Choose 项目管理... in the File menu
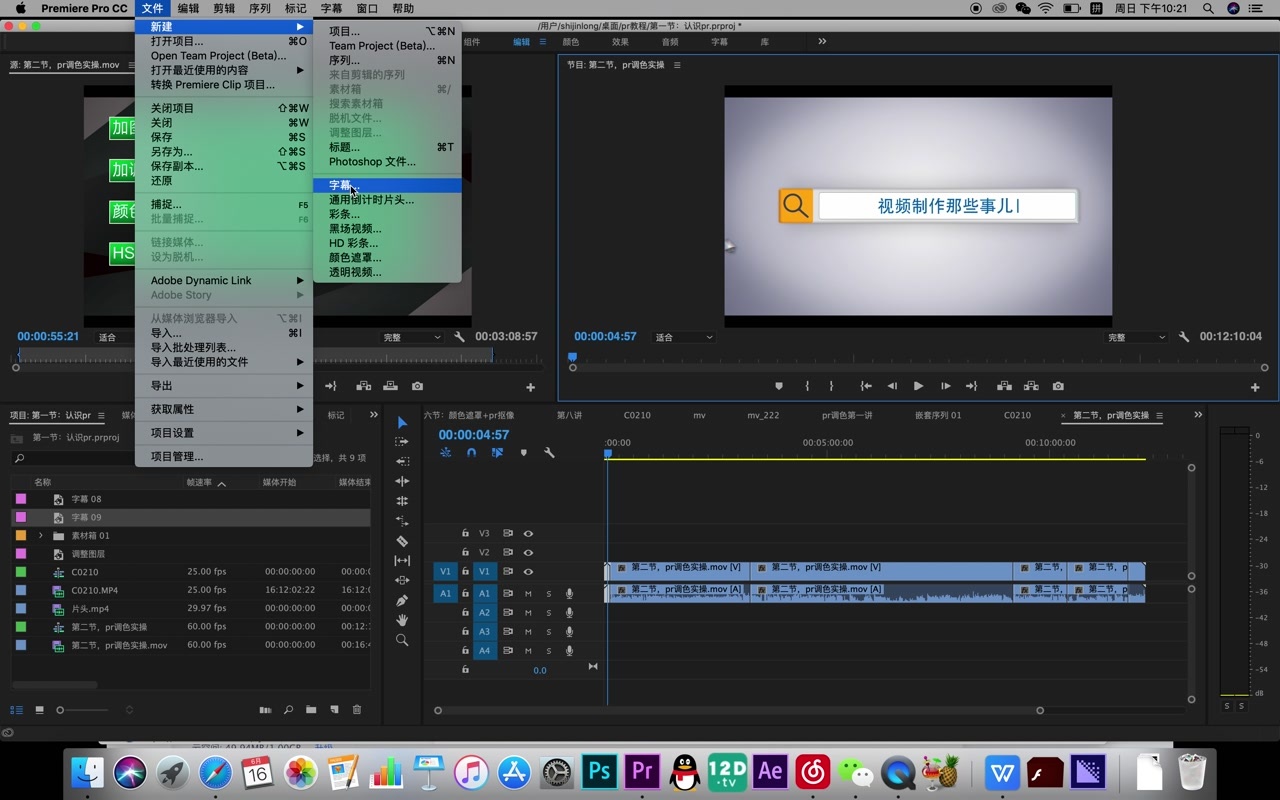The image size is (1280, 800). tap(224, 457)
